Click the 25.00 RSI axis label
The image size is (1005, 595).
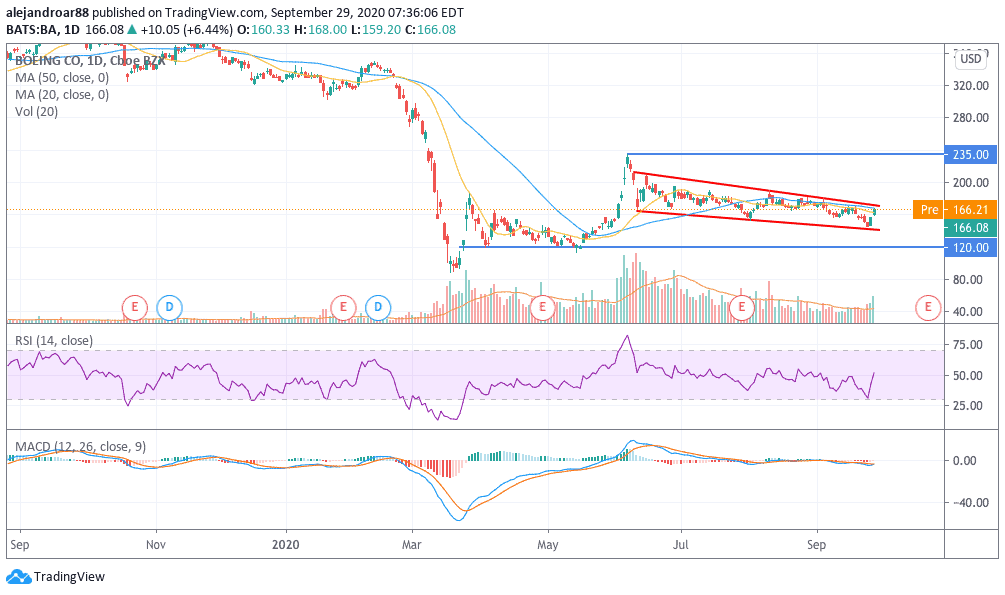pos(968,406)
